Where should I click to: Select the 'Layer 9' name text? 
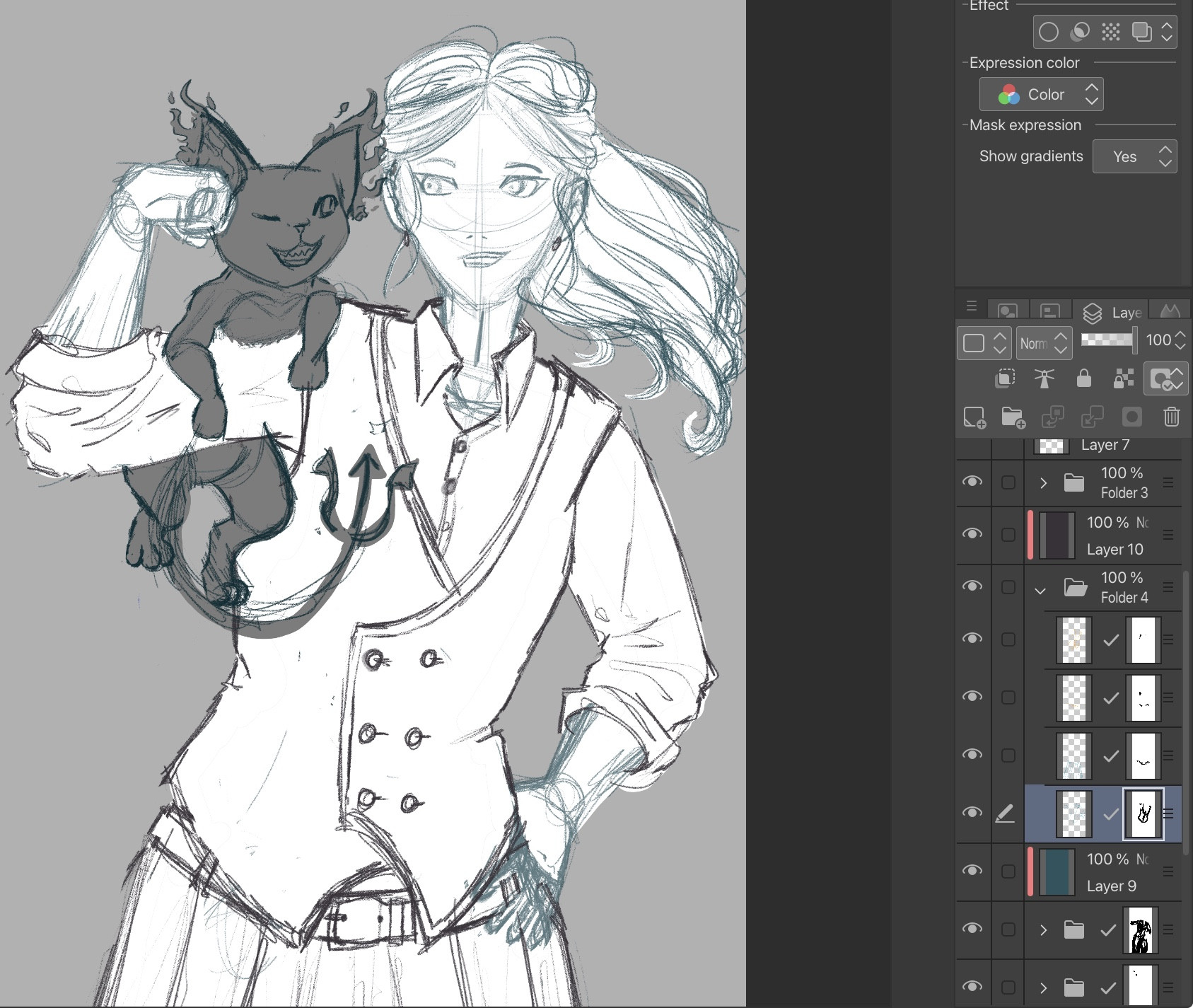click(1111, 886)
